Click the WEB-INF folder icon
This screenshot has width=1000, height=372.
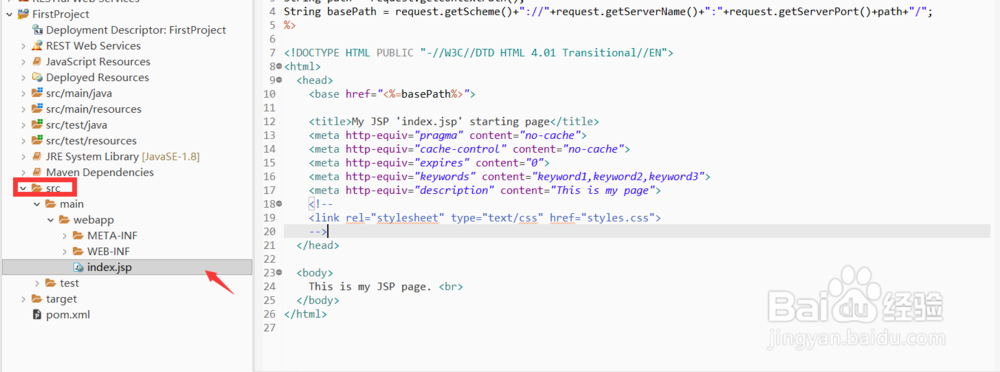(78, 251)
